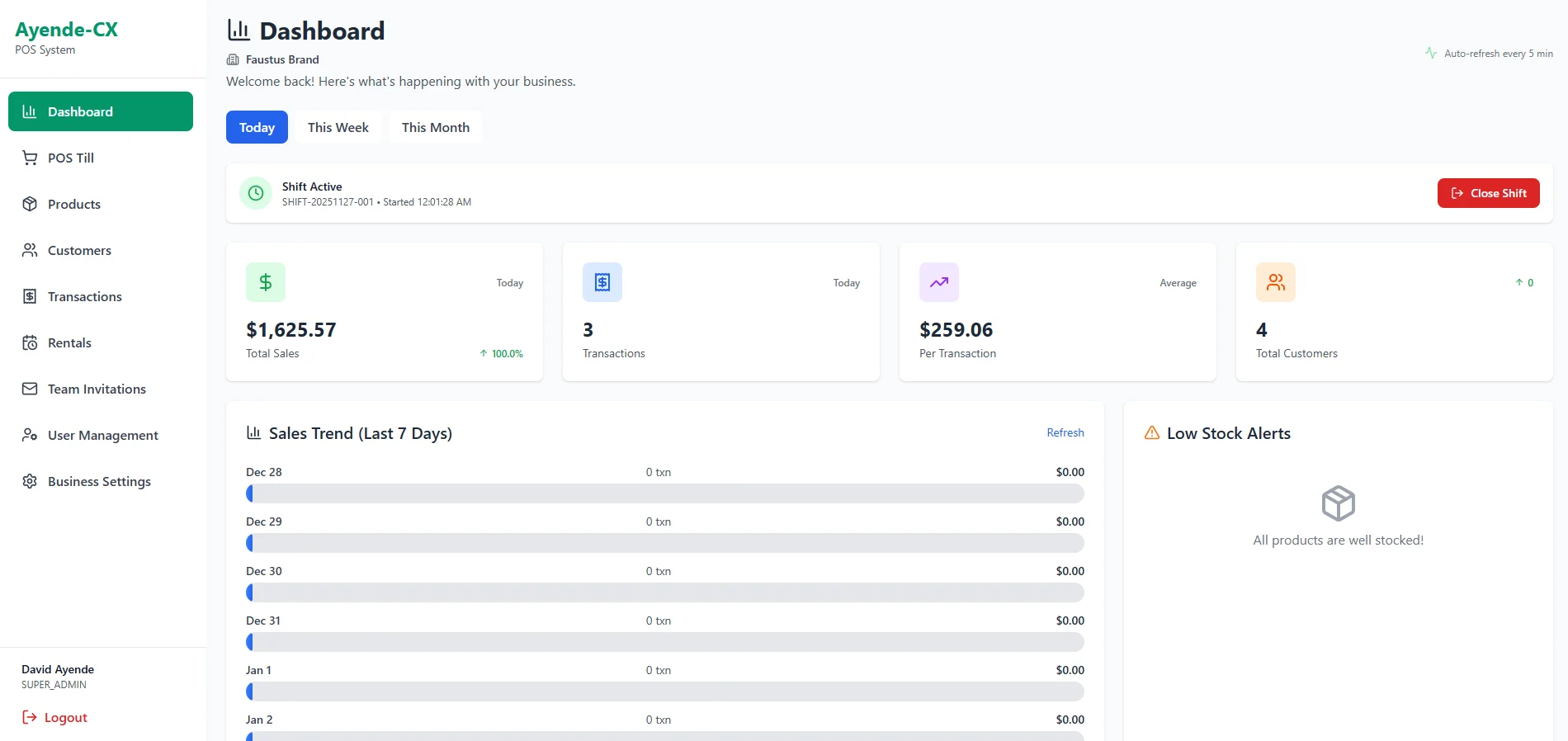Click the building icon beside Faustus Brand

click(x=233, y=59)
